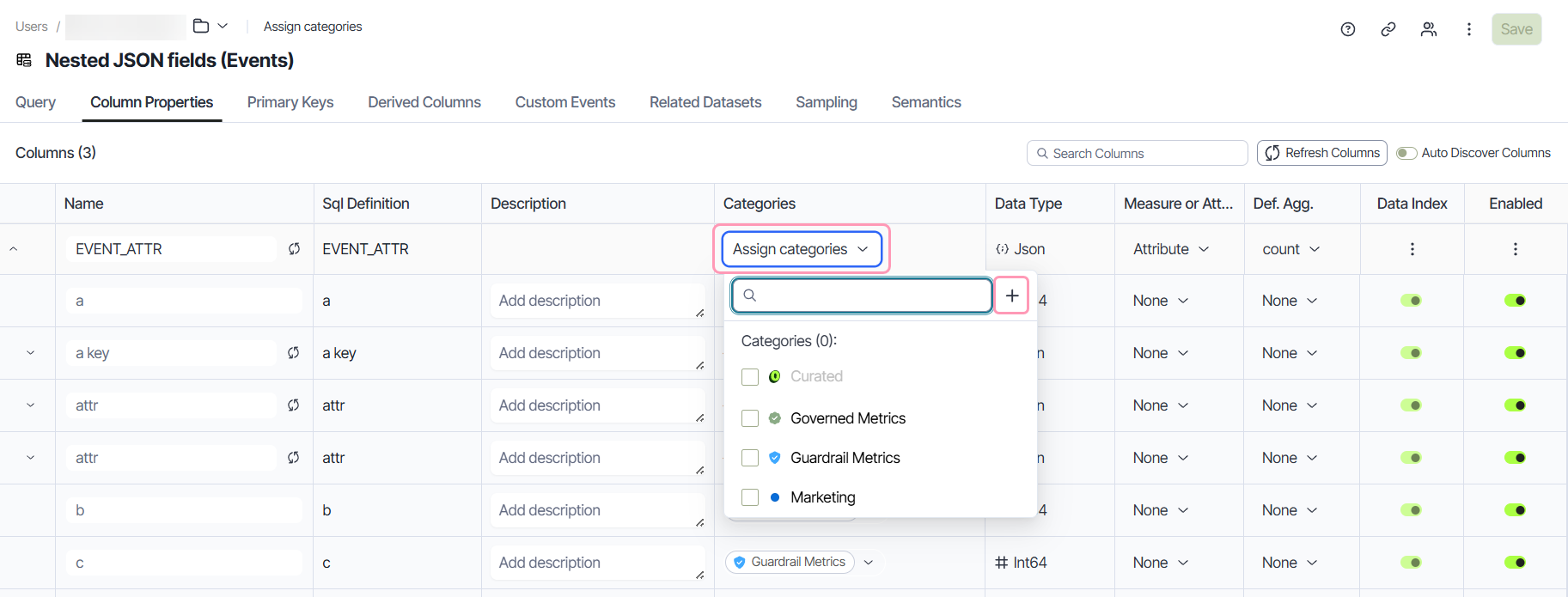1568x597 pixels.
Task: Open the Semantics tab
Action: tap(926, 102)
